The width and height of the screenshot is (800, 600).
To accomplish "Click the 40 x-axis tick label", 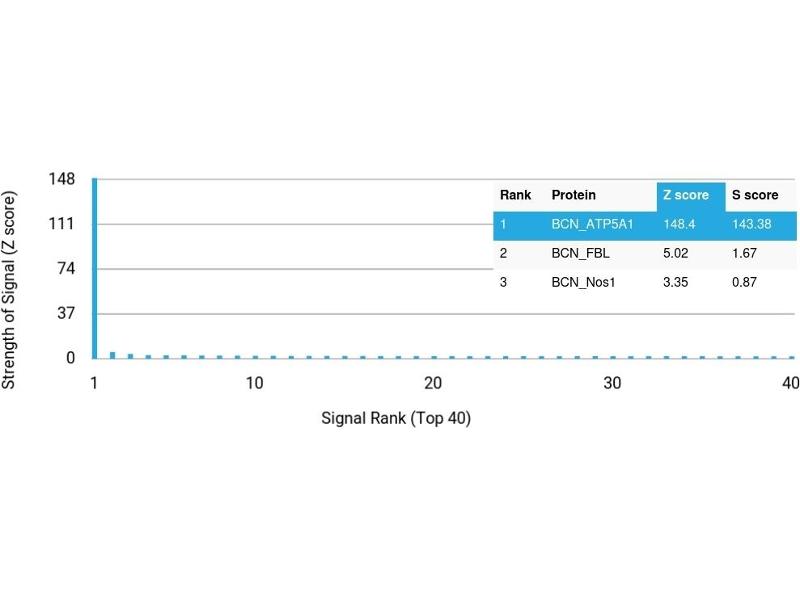I will (x=790, y=384).
